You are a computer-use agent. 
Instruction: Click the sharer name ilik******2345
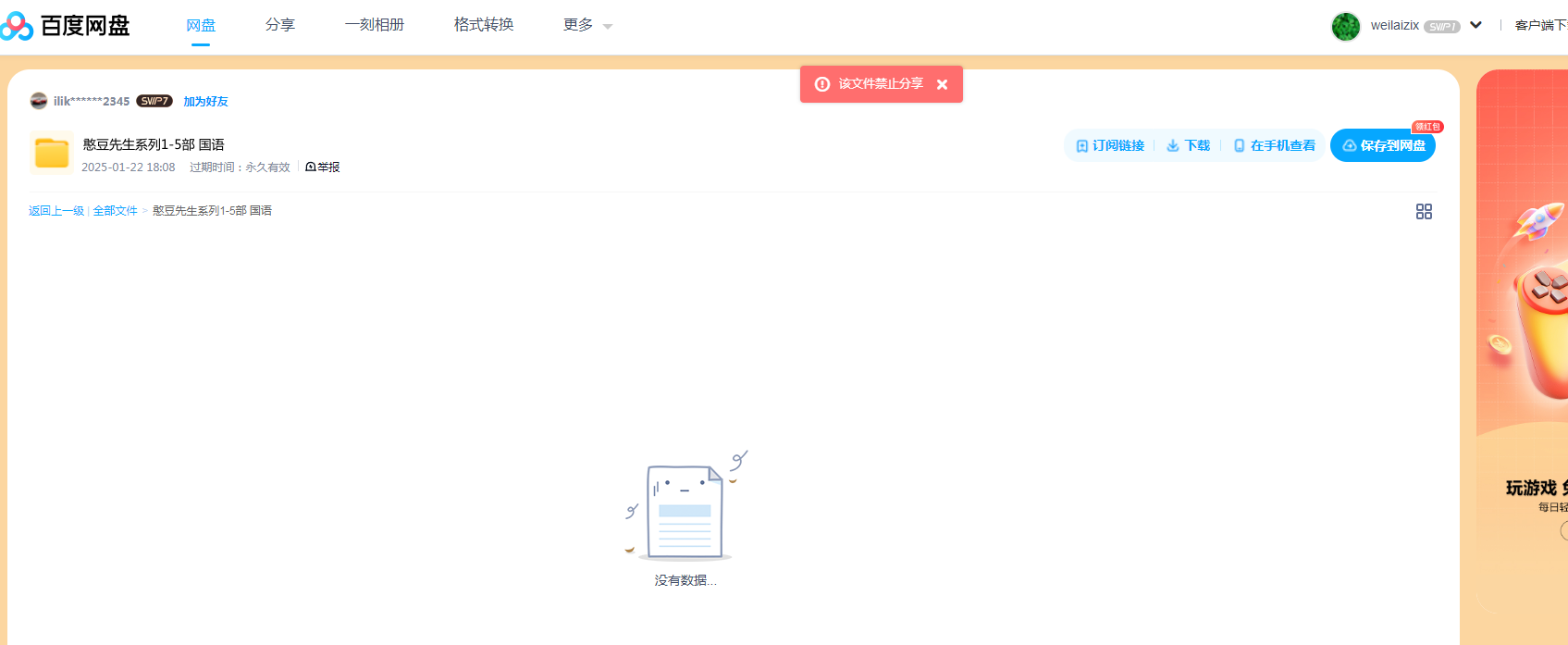click(x=92, y=101)
